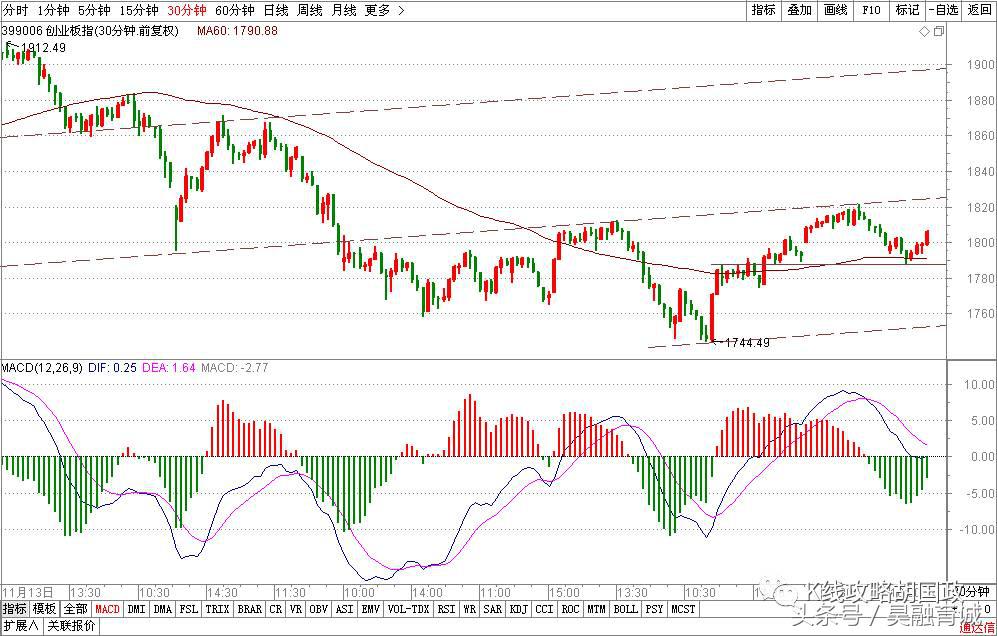Choose the RSI indicator tab
This screenshot has height=636, width=997.
coord(446,609)
